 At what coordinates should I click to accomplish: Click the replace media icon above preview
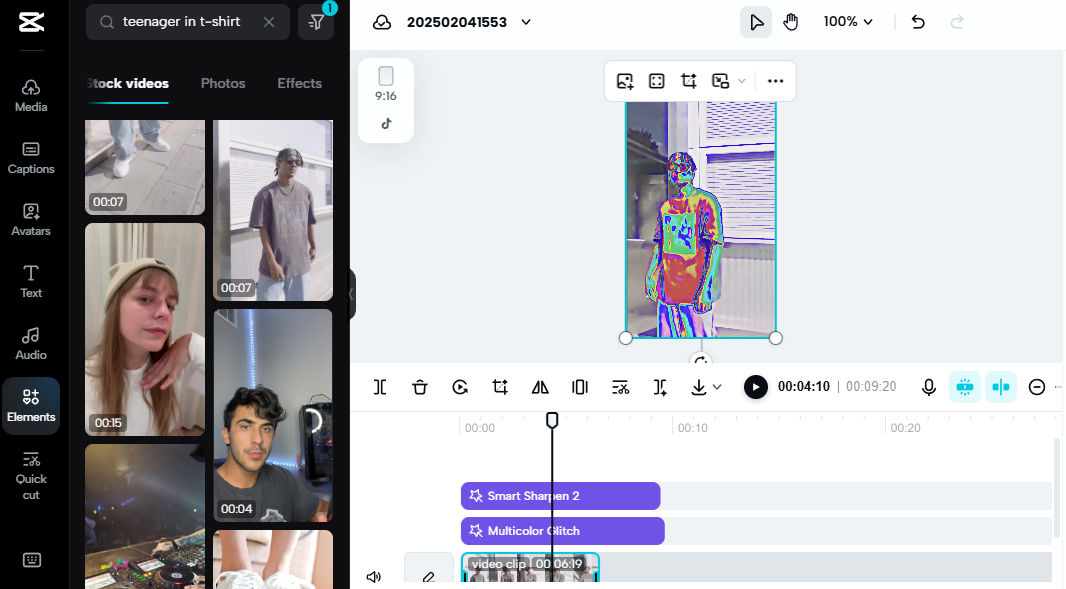(625, 81)
